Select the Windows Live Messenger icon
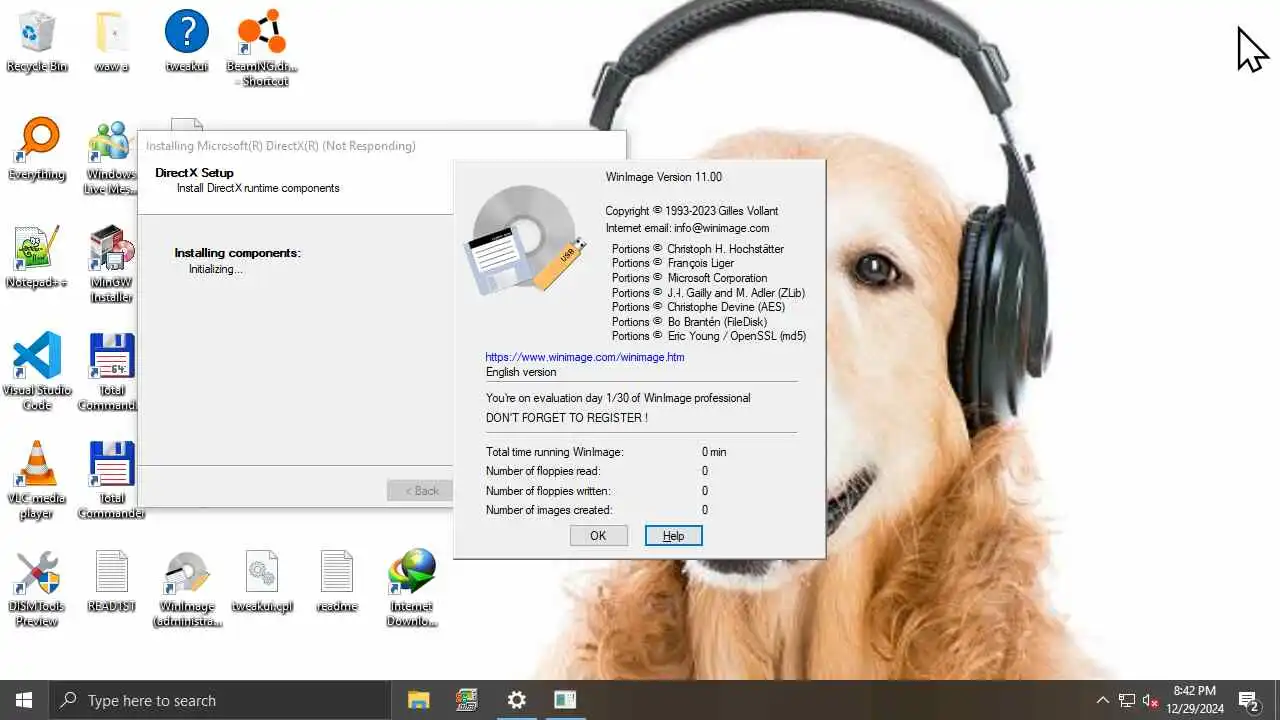The height and width of the screenshot is (720, 1280). [110, 157]
